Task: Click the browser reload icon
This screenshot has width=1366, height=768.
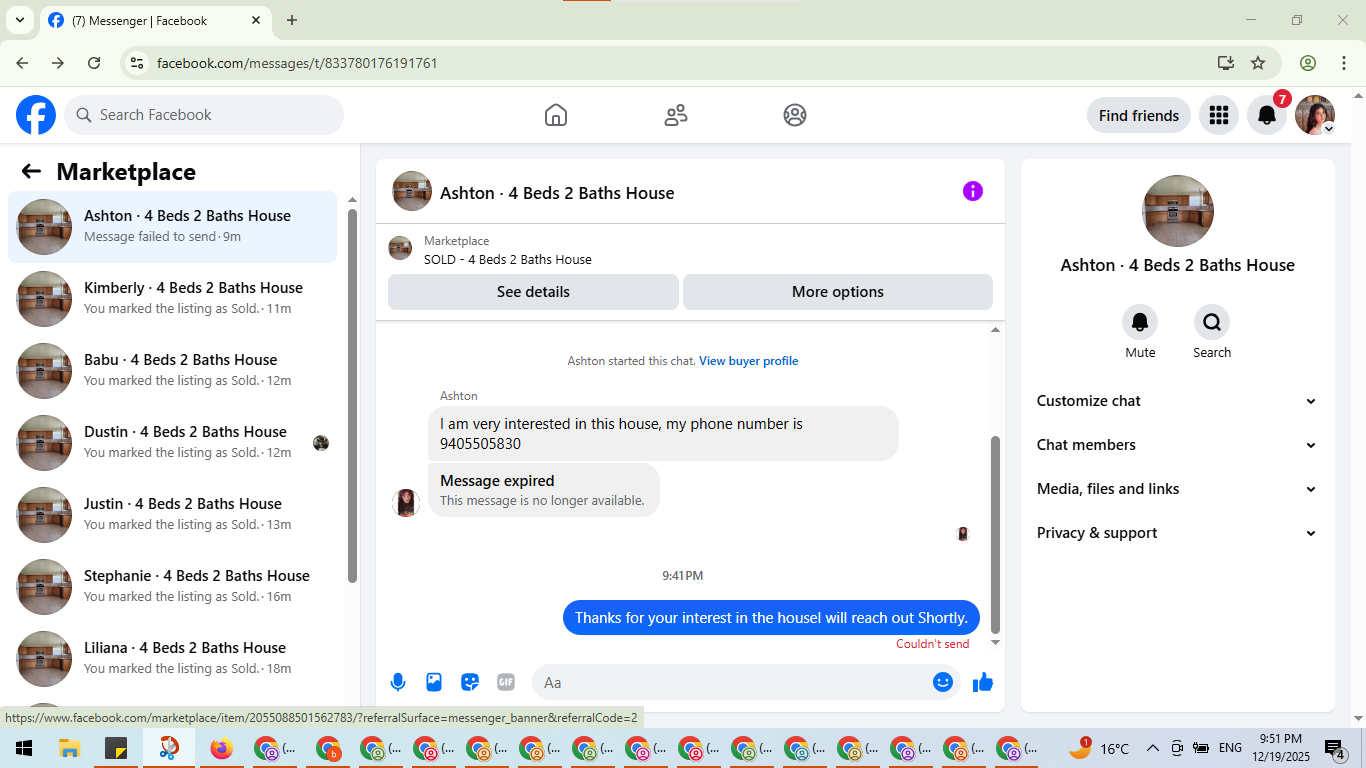Action: [x=94, y=63]
